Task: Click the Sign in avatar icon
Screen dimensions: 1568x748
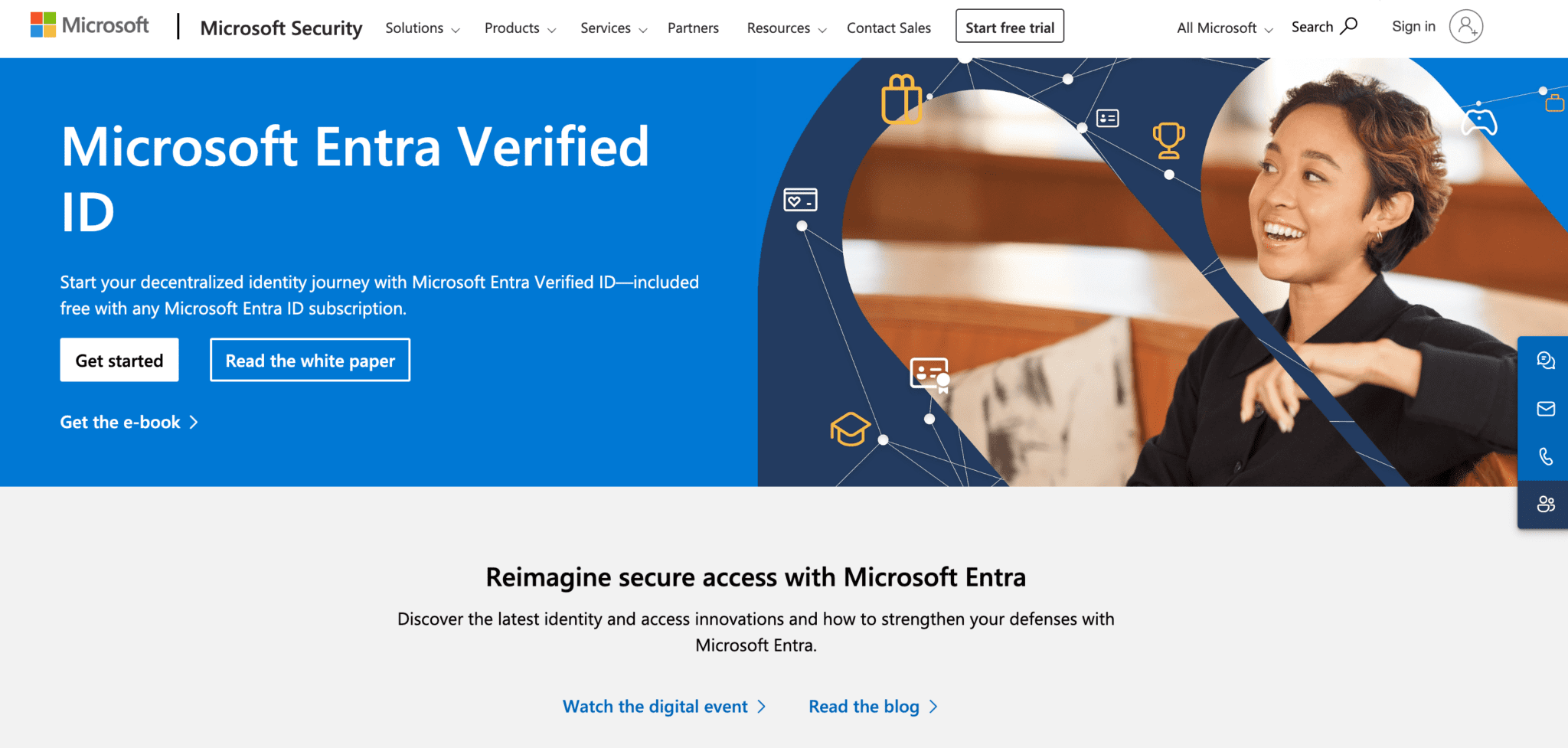Action: pos(1465,26)
